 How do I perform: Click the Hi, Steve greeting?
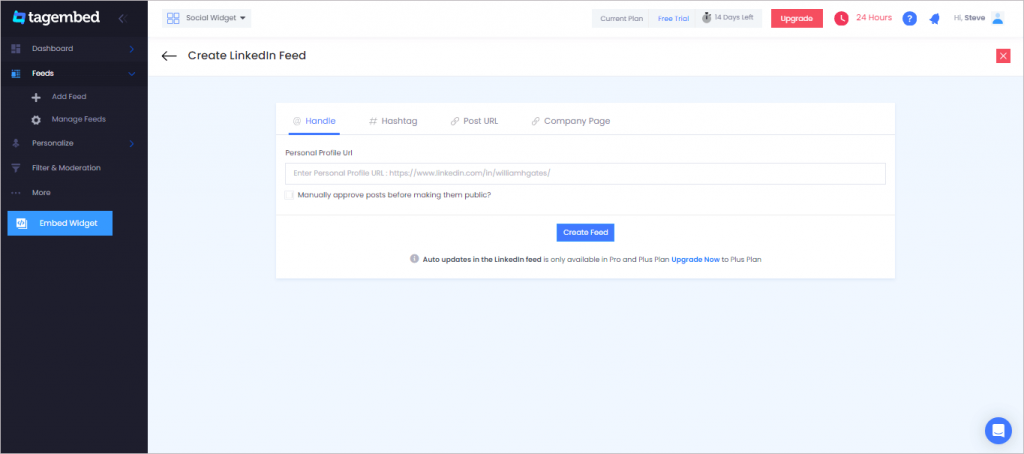click(969, 18)
